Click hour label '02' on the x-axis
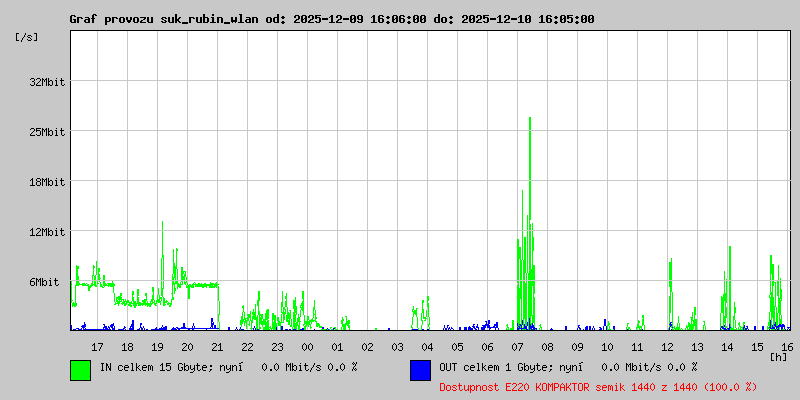 [367, 347]
